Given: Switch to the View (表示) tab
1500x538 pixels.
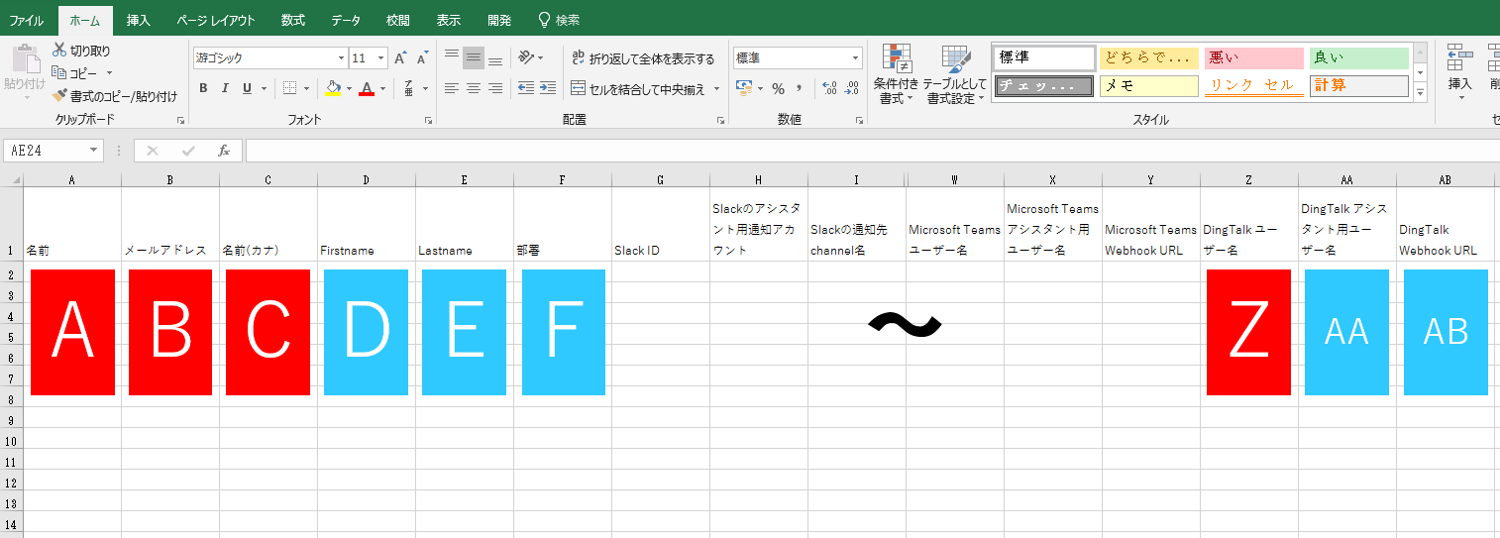Looking at the screenshot, I should point(449,20).
